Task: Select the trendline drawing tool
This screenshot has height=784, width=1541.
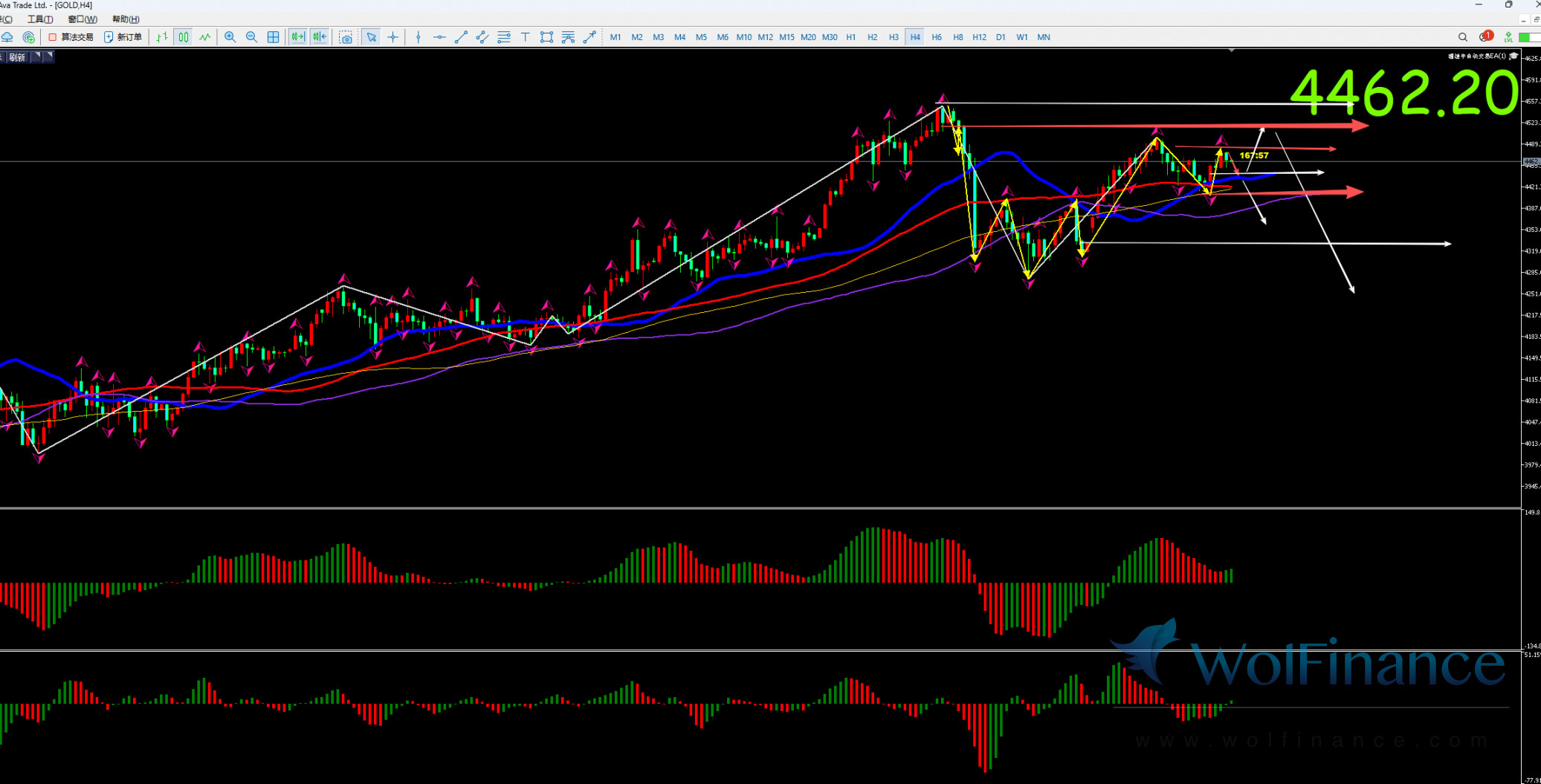Action: tap(461, 37)
